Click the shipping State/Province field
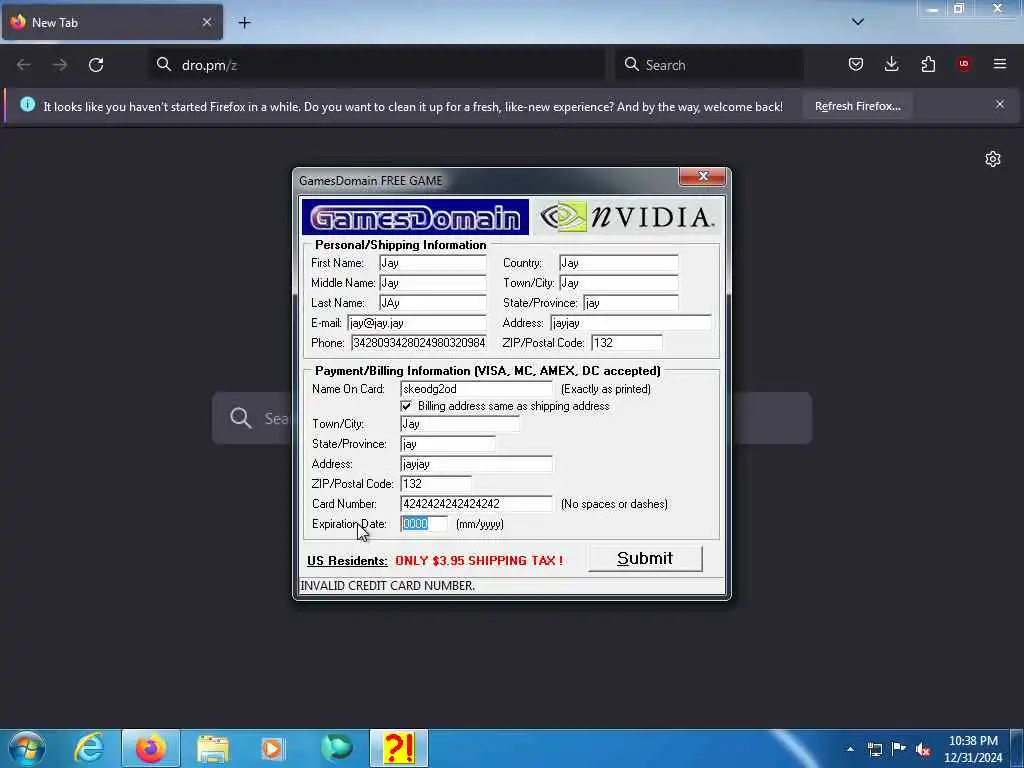The image size is (1024, 768). [630, 303]
